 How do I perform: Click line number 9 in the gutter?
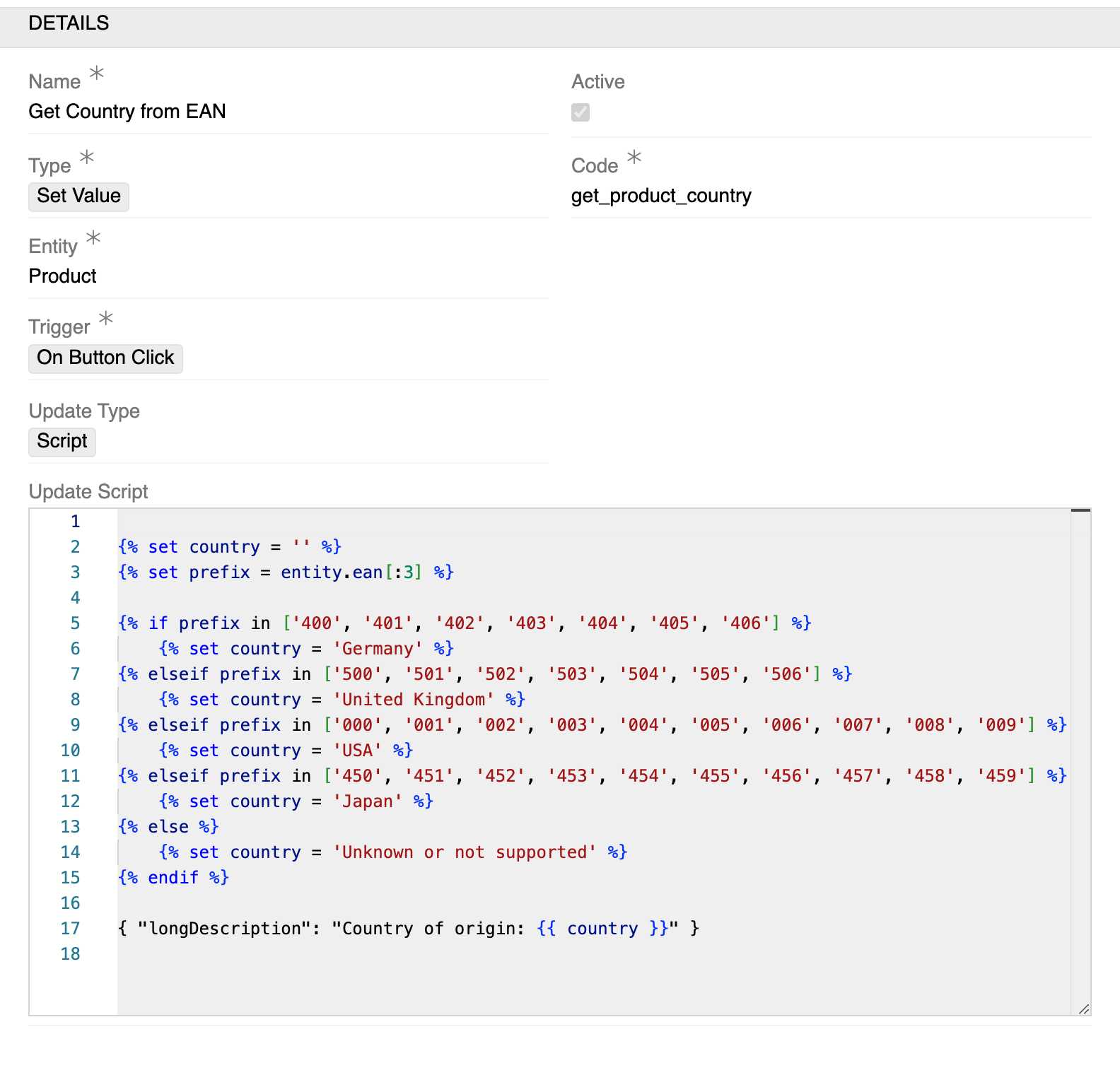tap(75, 725)
